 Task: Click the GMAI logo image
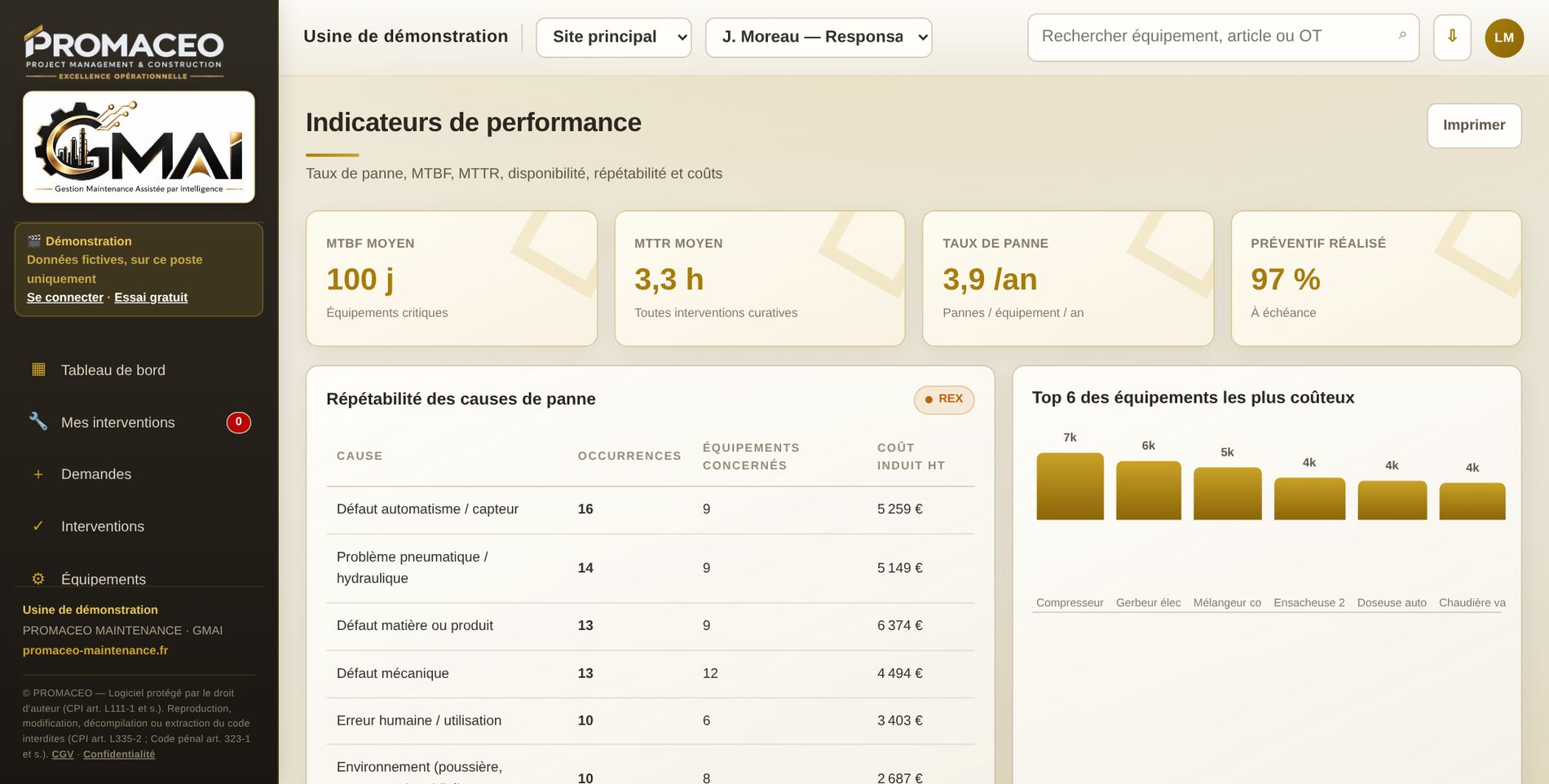point(139,147)
